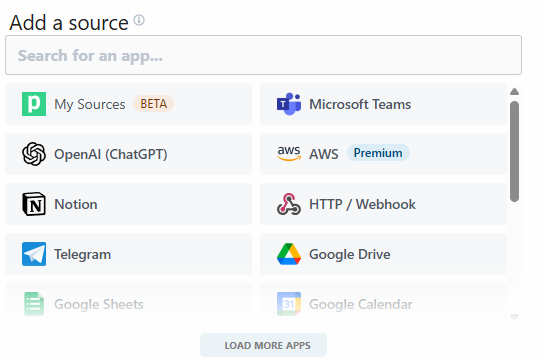Click the Google Calendar icon

289,304
